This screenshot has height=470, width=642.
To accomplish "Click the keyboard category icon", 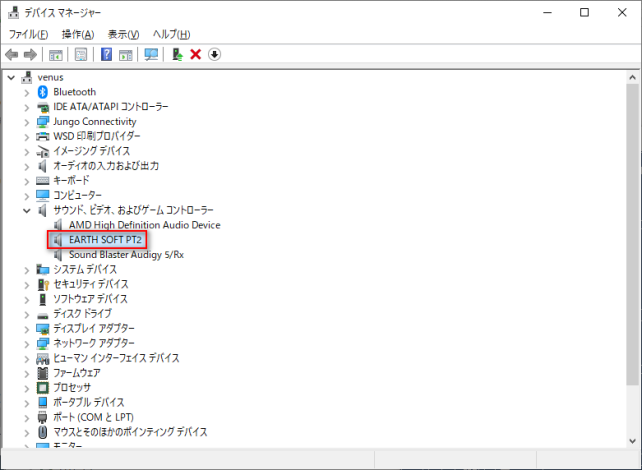I will pyautogui.click(x=43, y=181).
